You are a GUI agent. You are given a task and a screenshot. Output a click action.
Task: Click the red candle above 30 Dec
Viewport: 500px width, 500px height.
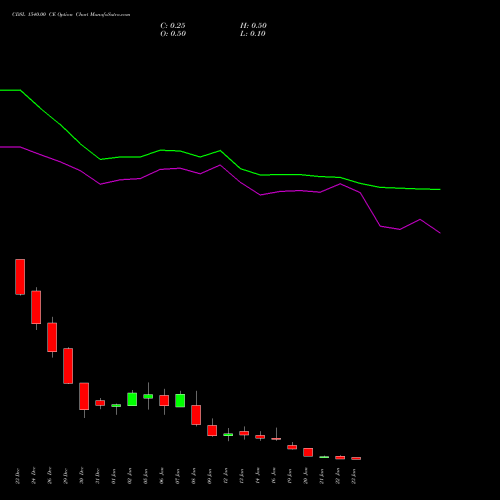coord(84,396)
